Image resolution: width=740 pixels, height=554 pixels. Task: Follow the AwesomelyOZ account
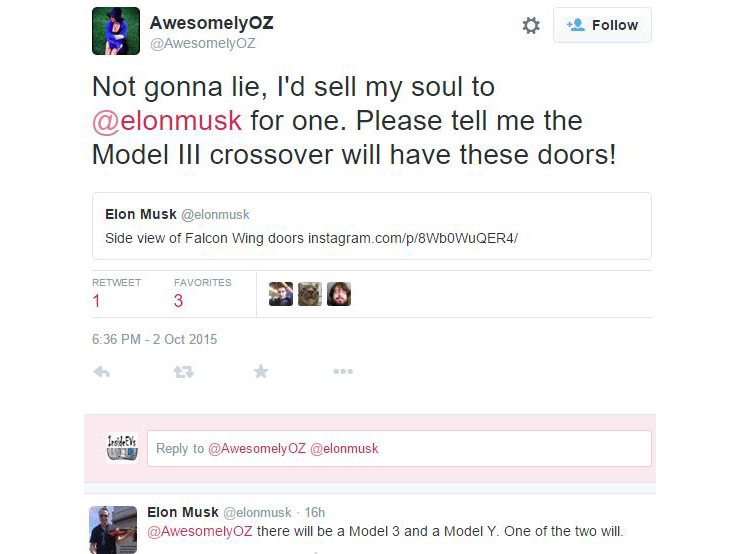pyautogui.click(x=602, y=25)
